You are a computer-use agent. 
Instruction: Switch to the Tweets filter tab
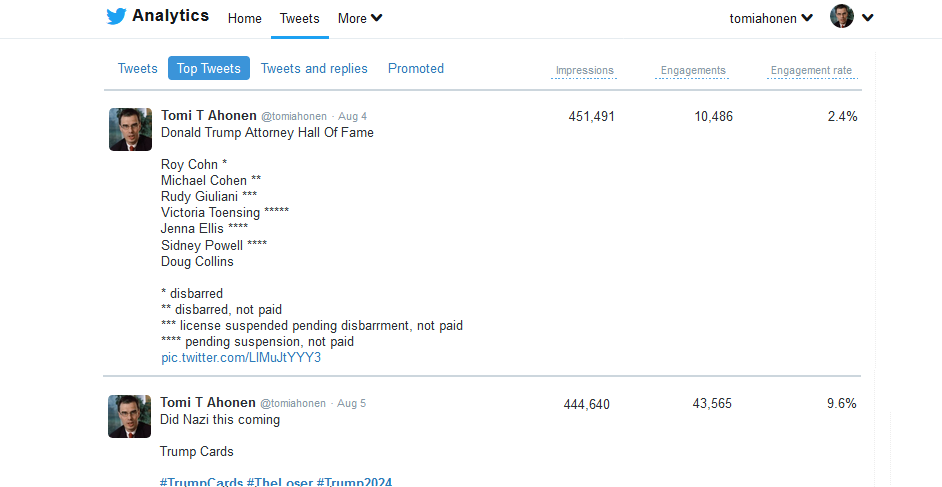(138, 68)
